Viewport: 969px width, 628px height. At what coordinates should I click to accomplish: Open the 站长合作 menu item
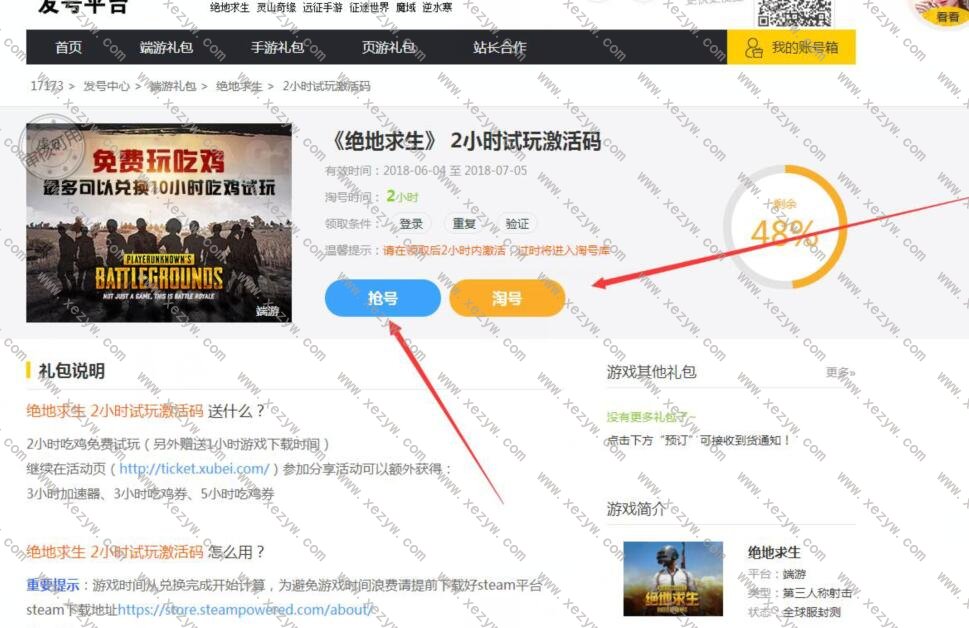(x=499, y=47)
